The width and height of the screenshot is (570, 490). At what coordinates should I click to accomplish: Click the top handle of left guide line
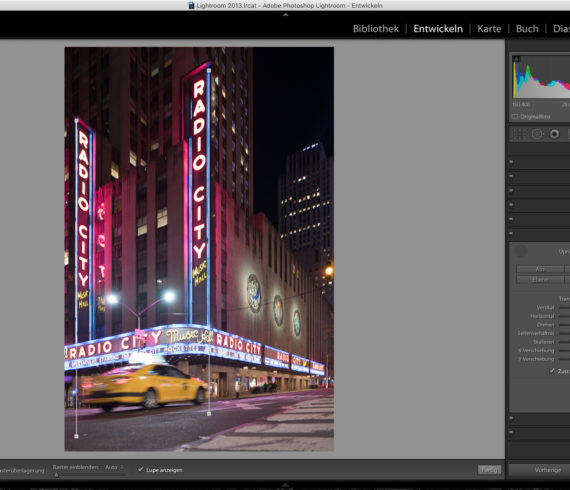click(76, 120)
